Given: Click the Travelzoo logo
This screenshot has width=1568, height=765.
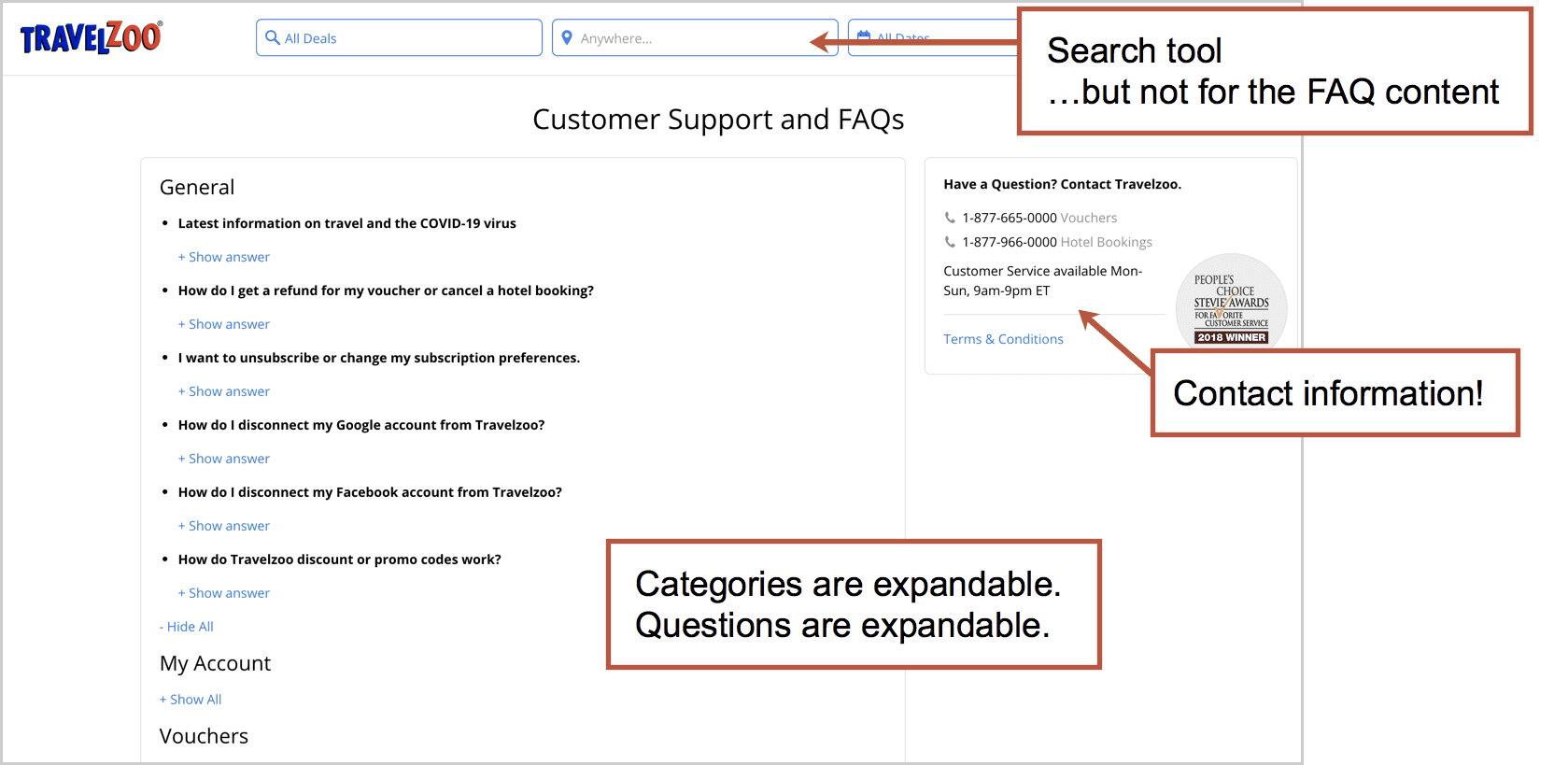Looking at the screenshot, I should [91, 37].
